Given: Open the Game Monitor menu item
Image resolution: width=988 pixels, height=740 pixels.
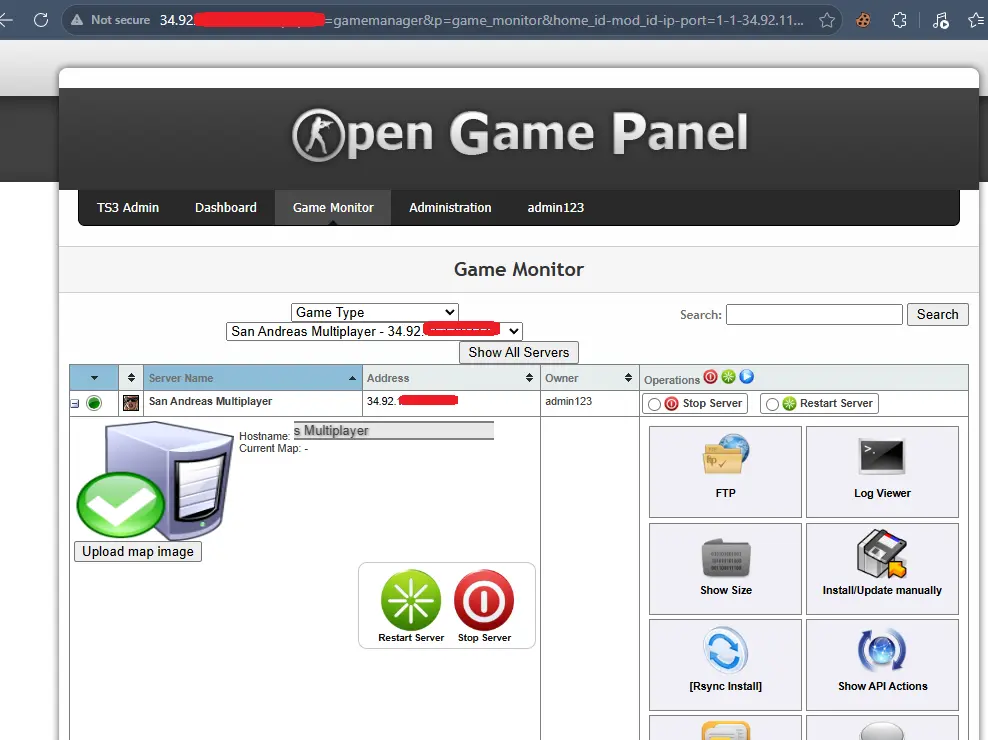Looking at the screenshot, I should pyautogui.click(x=333, y=207).
